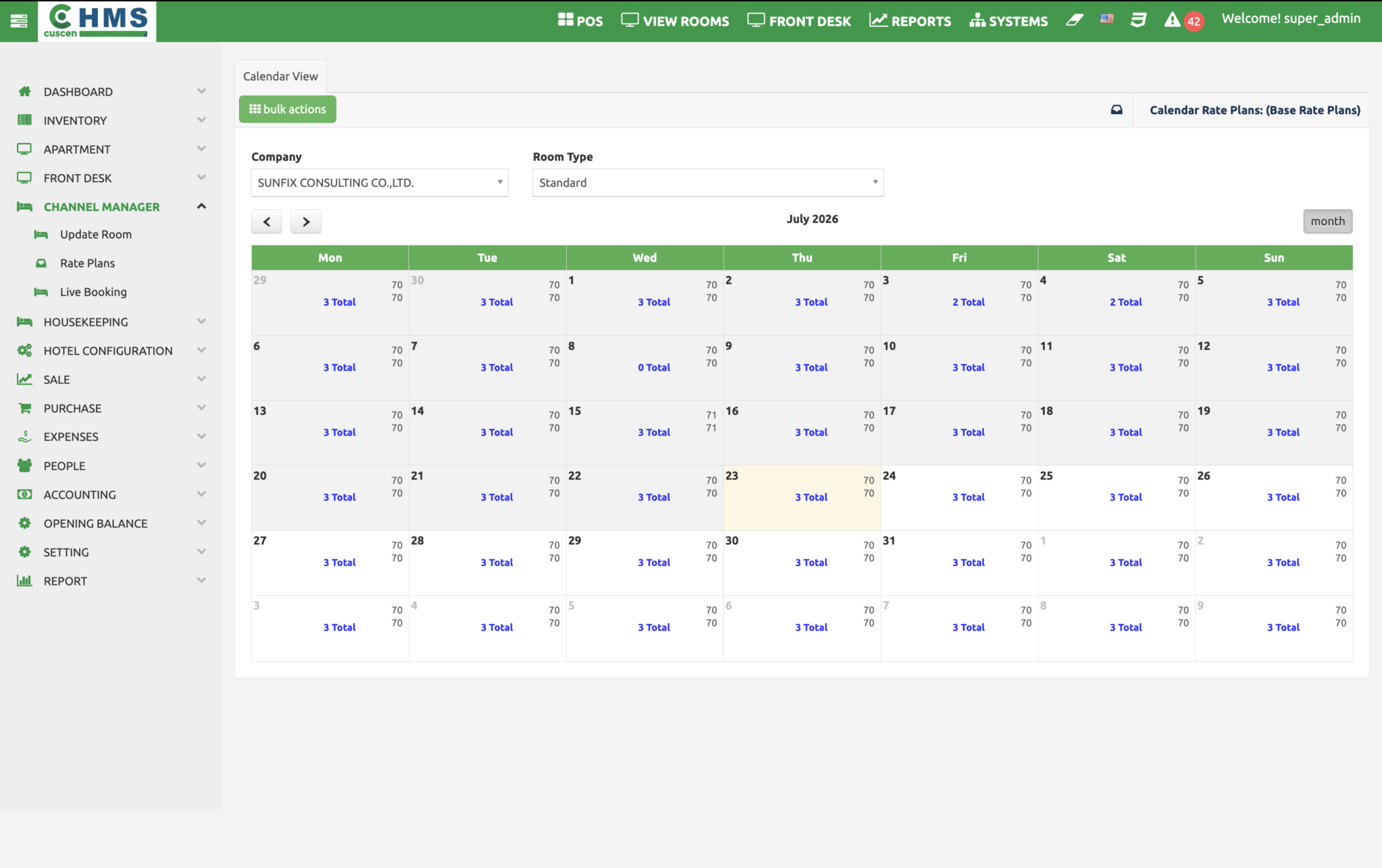Open the Company dropdown
Screen dimensions: 1382x868
tap(379, 183)
